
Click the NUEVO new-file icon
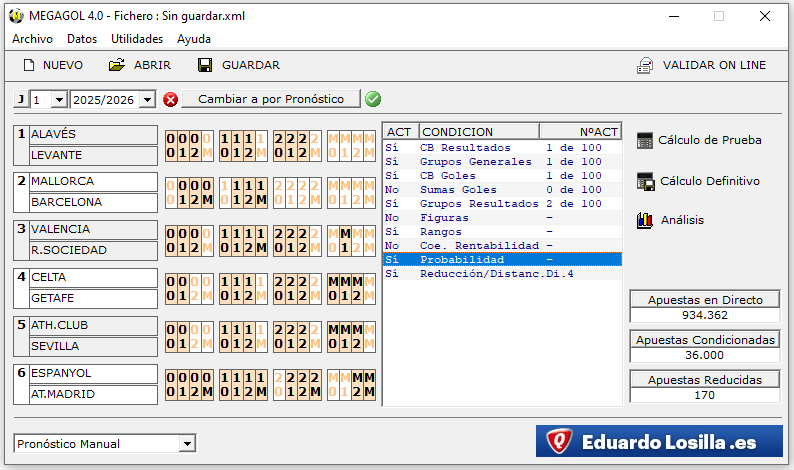pyautogui.click(x=29, y=65)
